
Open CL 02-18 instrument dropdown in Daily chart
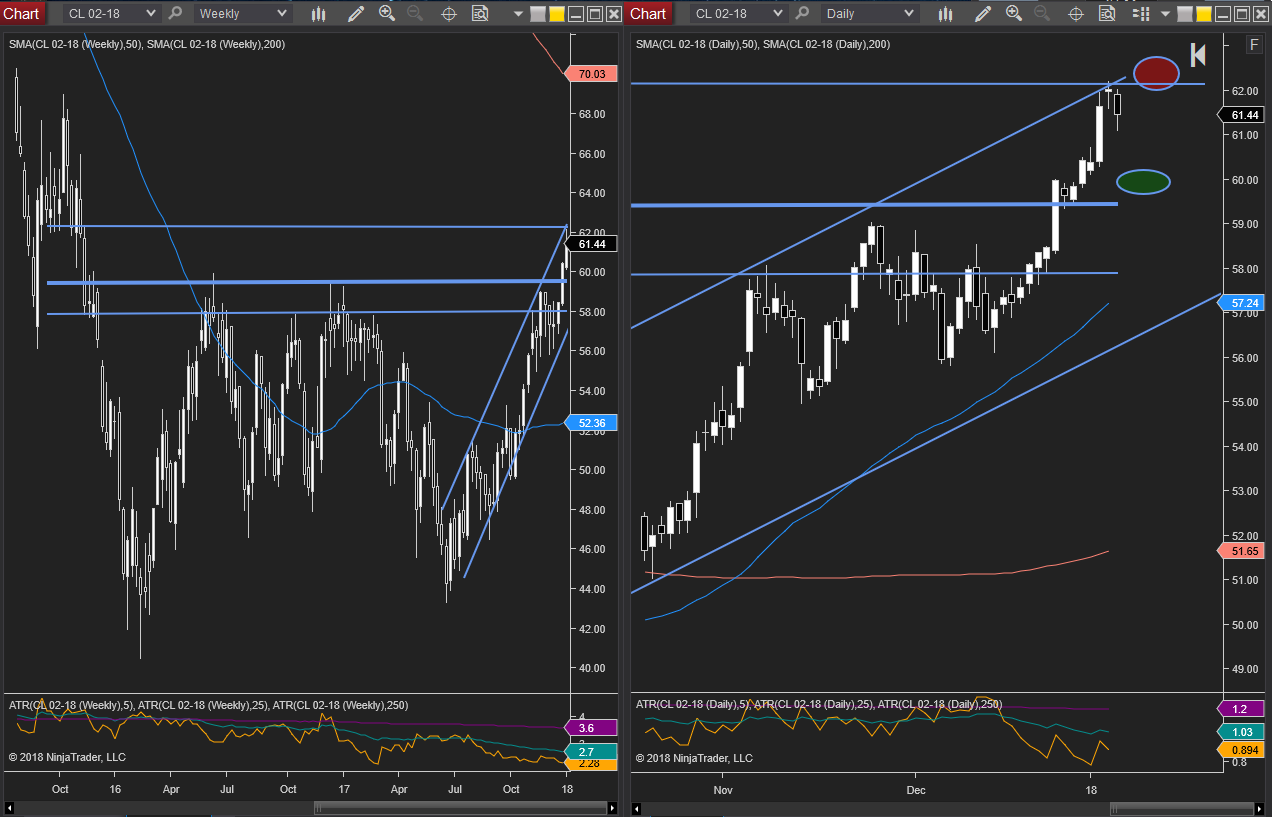738,14
